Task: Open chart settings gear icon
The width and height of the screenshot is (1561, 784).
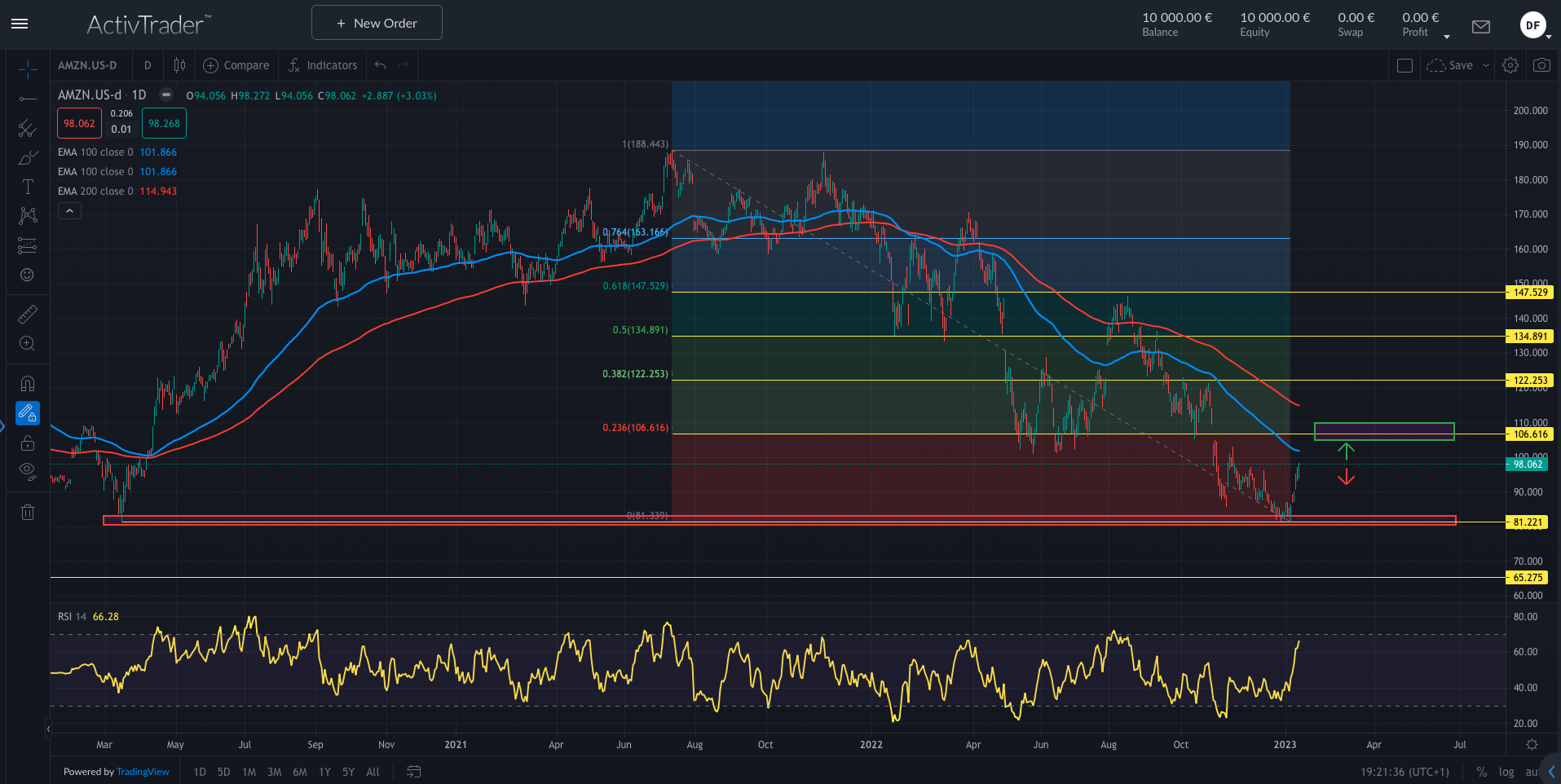Action: point(1510,65)
